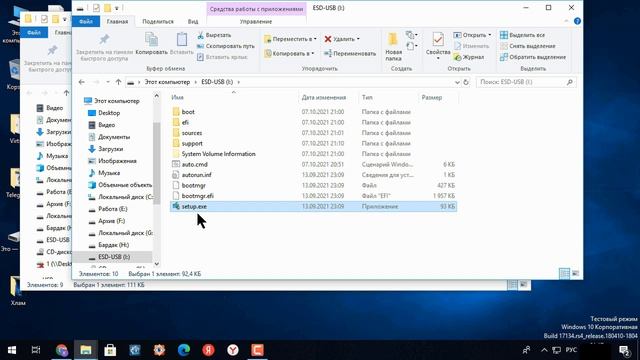The height and width of the screenshot is (360, 640).
Task: Select the System Volume Information folder
Action: point(218,154)
